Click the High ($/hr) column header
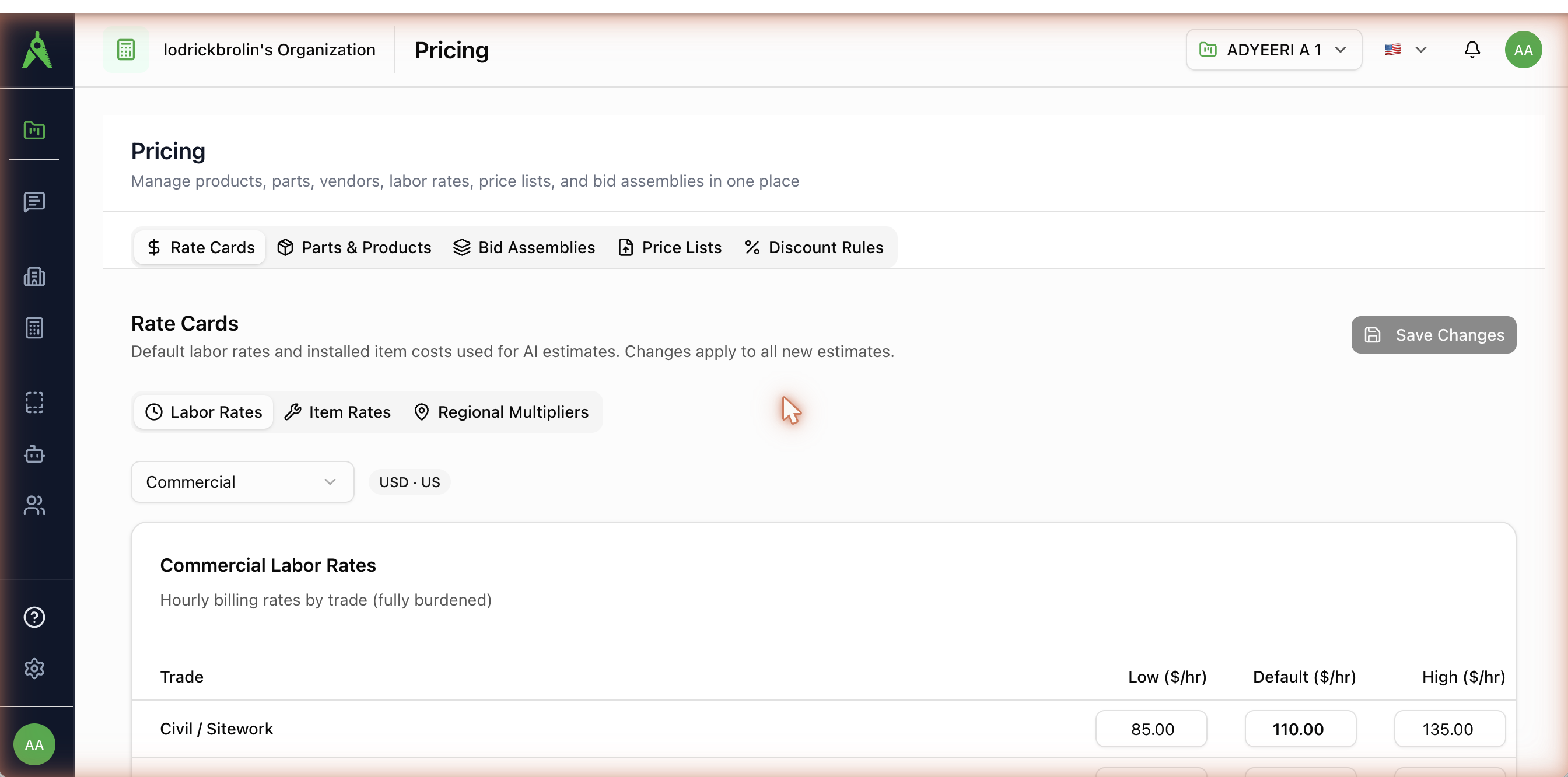Screen dimensions: 1568x777 pyautogui.click(x=1464, y=677)
